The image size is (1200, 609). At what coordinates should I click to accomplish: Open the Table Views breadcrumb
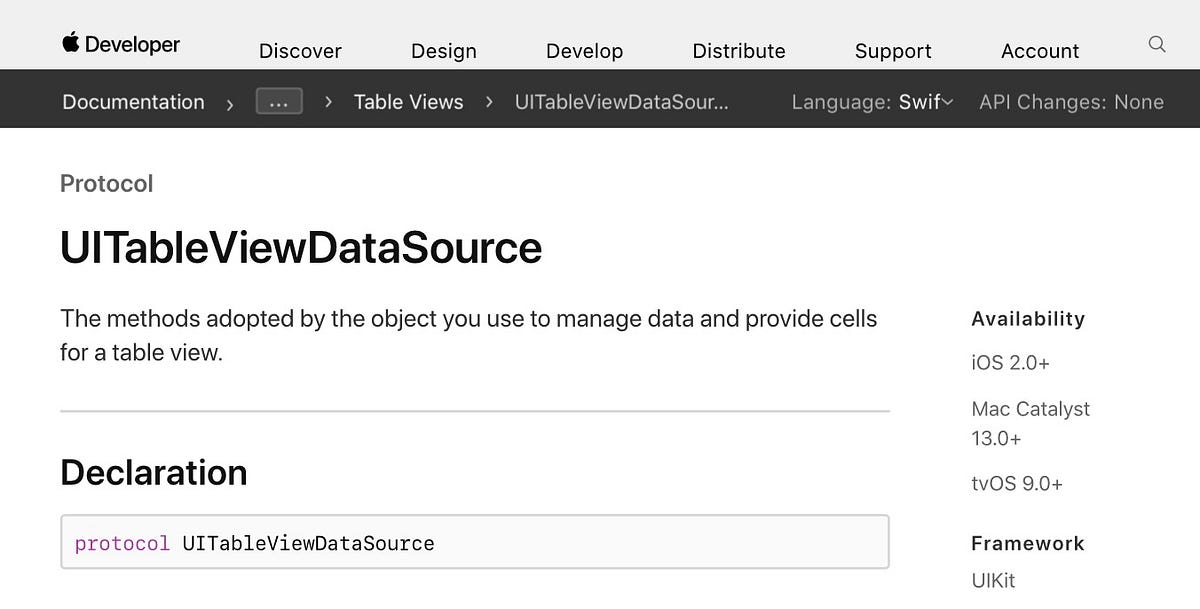(408, 102)
